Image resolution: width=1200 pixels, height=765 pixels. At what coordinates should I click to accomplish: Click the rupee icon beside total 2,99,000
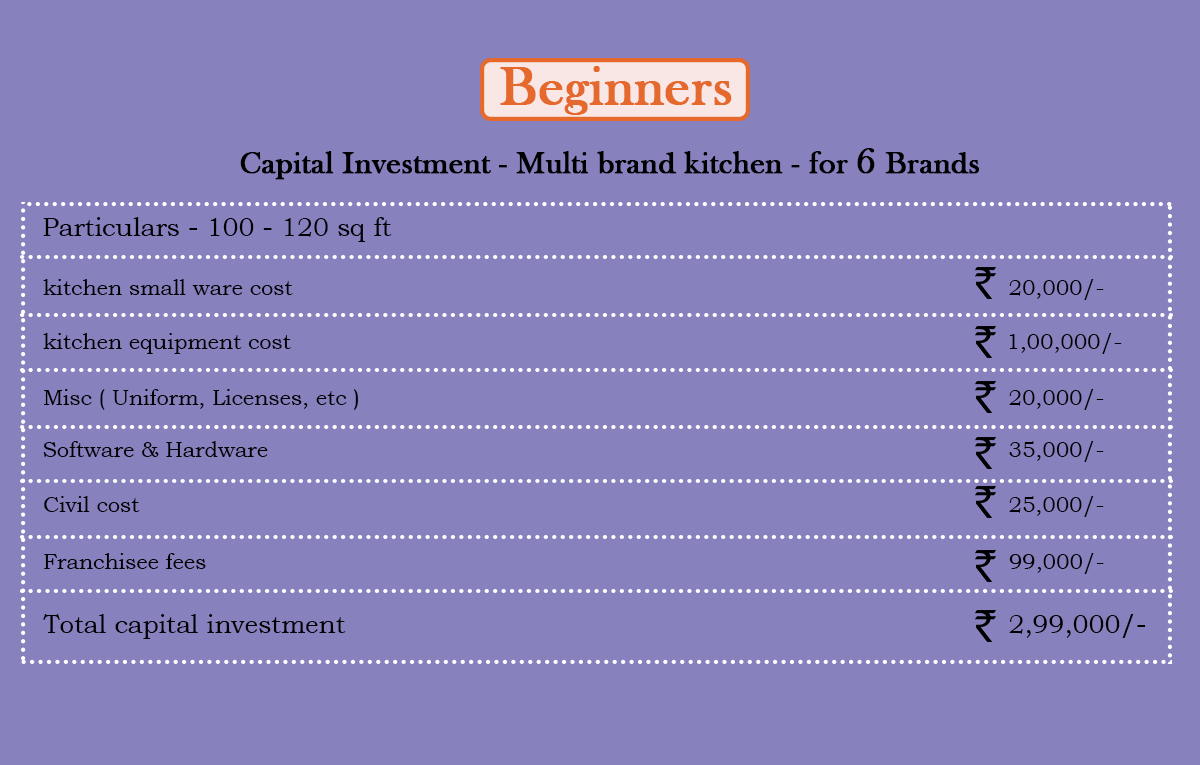tap(985, 626)
